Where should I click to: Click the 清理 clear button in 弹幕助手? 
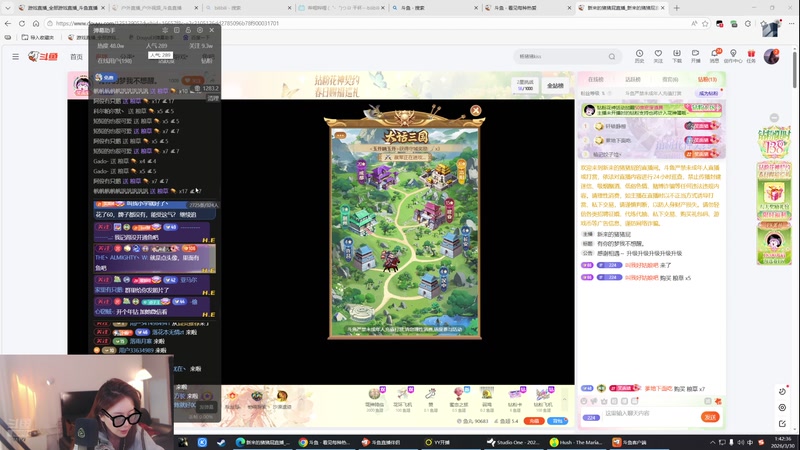[213, 98]
